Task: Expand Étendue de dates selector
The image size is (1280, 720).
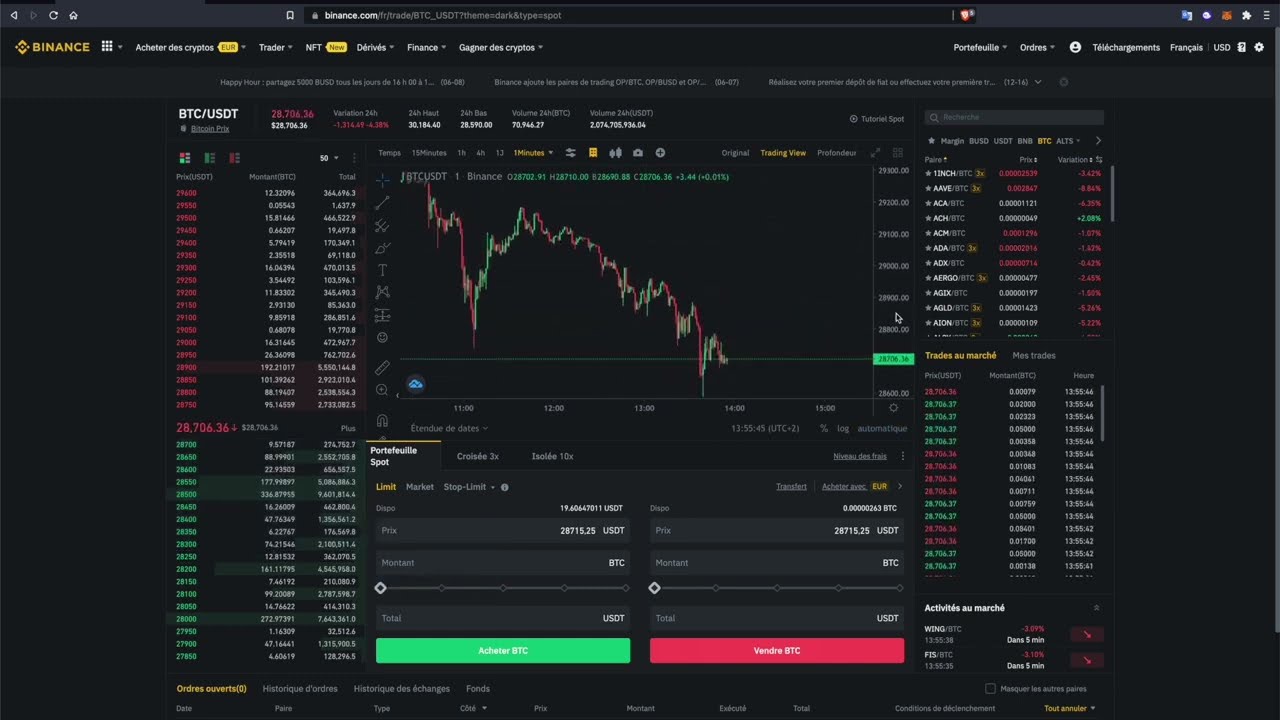Action: pyautogui.click(x=449, y=428)
